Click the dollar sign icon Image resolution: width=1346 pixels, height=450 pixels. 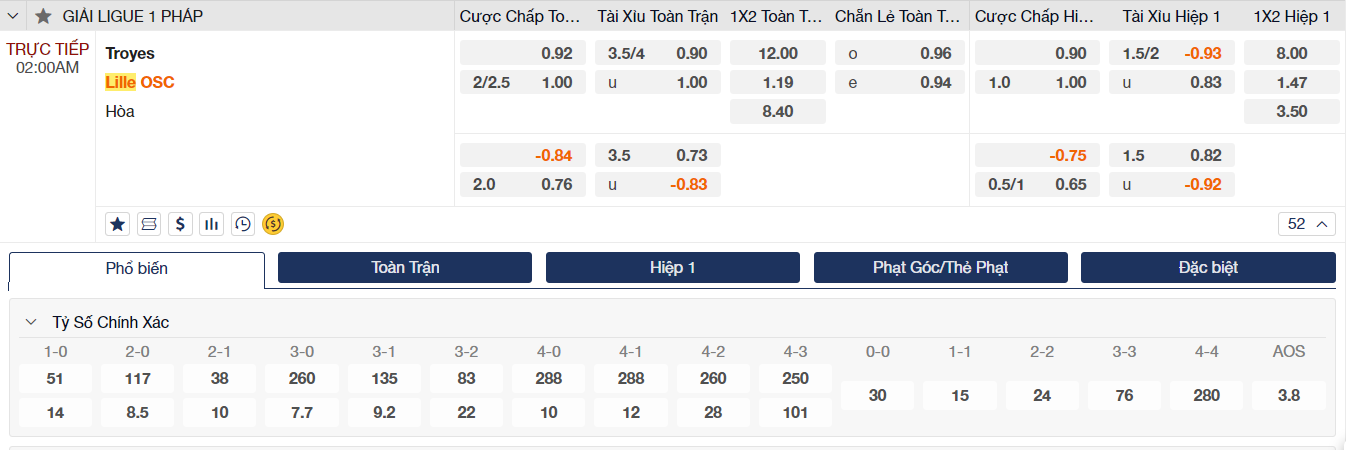180,224
